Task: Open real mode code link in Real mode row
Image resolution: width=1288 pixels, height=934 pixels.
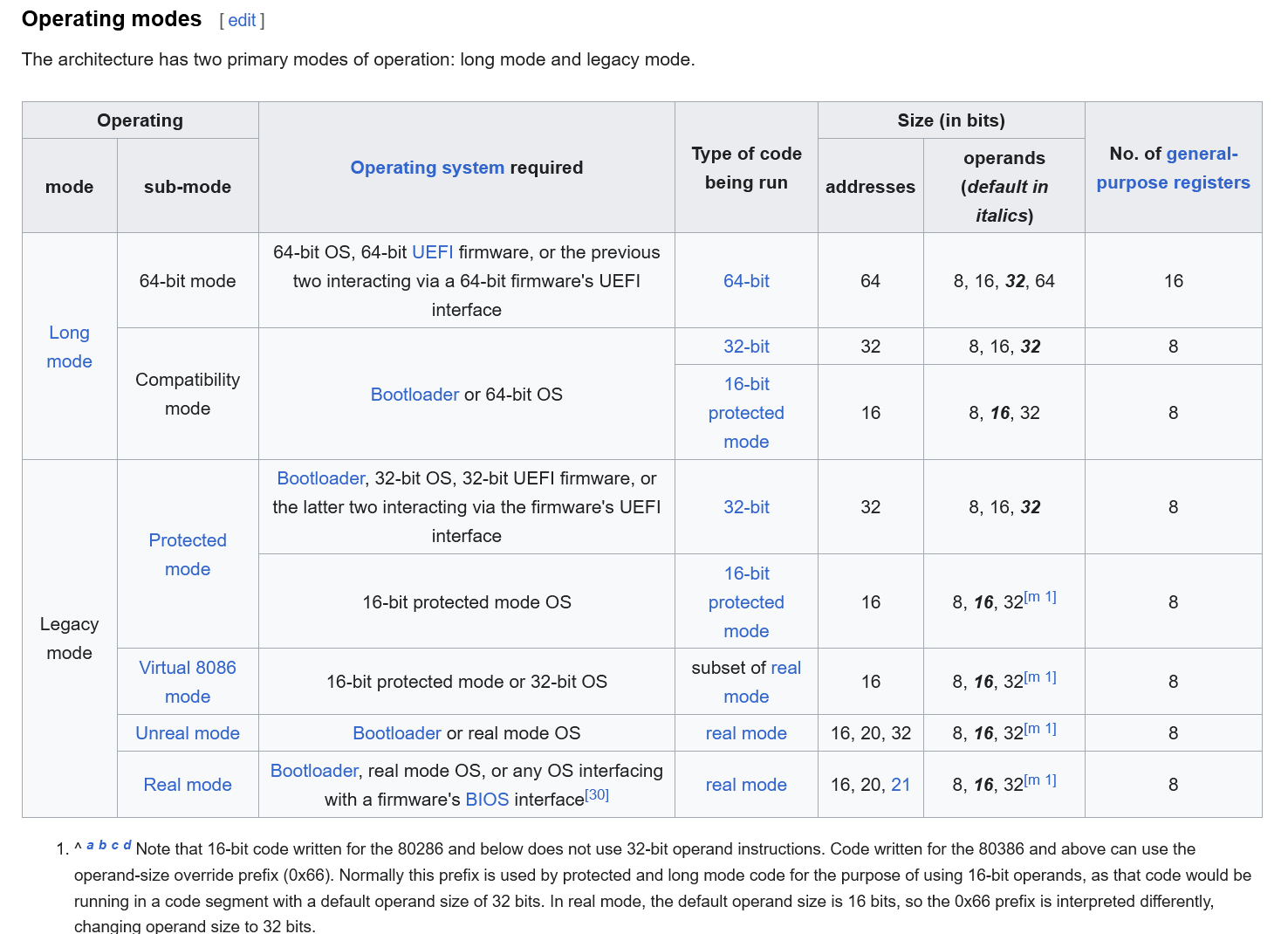Action: click(746, 785)
